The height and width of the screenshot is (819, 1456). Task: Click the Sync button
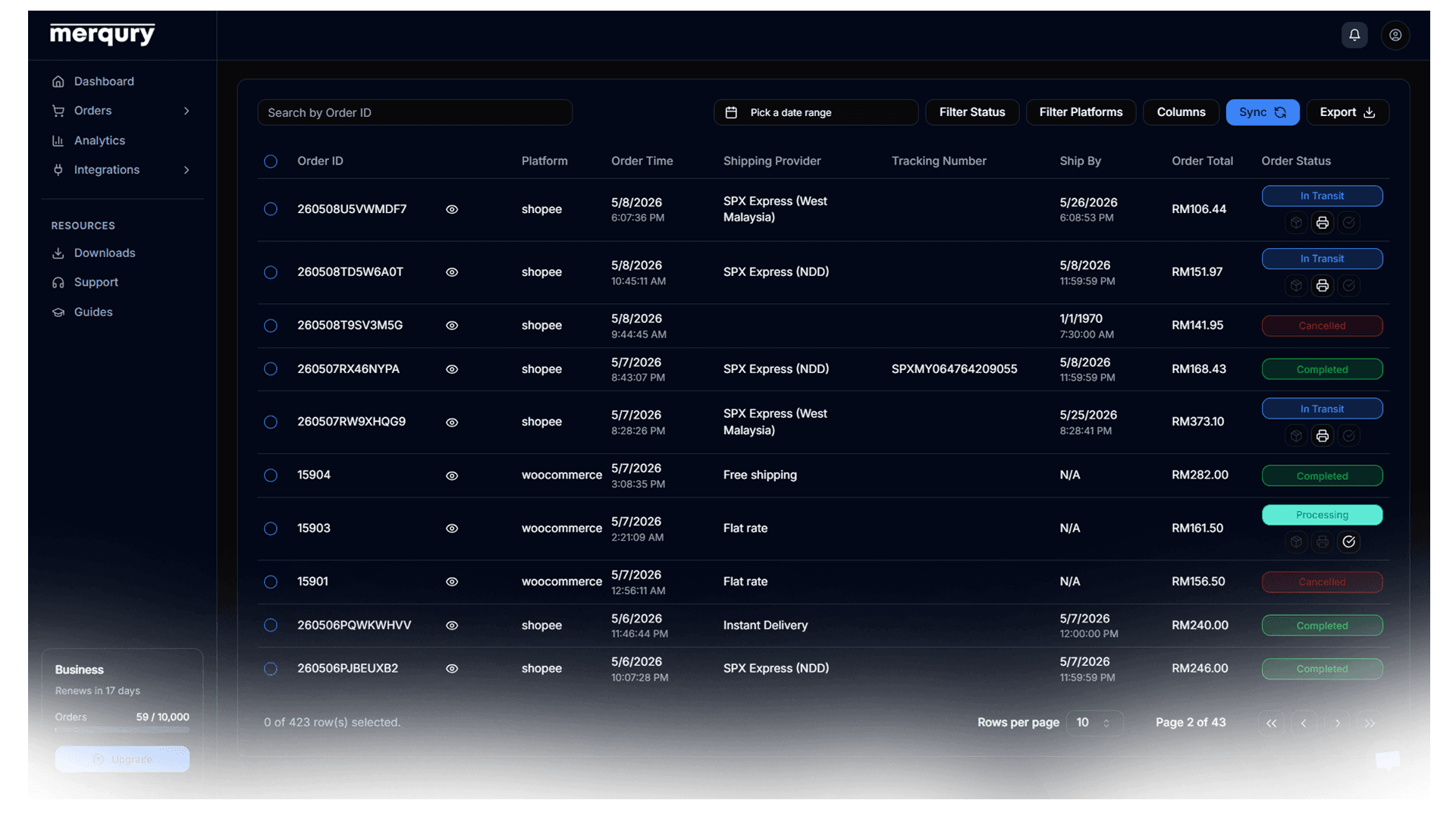pyautogui.click(x=1263, y=112)
